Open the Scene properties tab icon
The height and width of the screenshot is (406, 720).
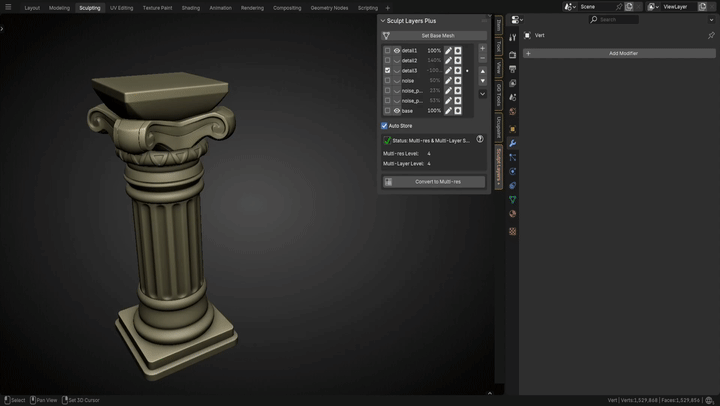[512, 97]
